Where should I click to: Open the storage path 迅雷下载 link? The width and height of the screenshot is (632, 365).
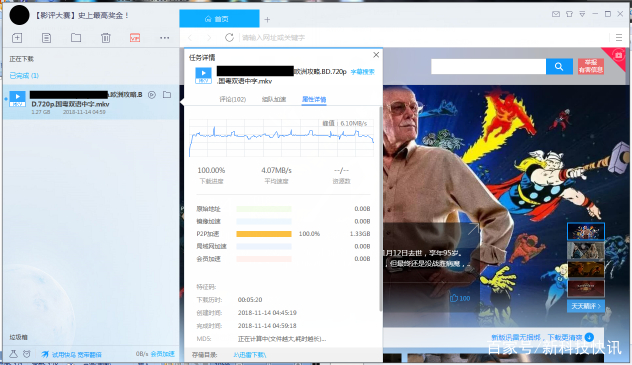coord(250,355)
